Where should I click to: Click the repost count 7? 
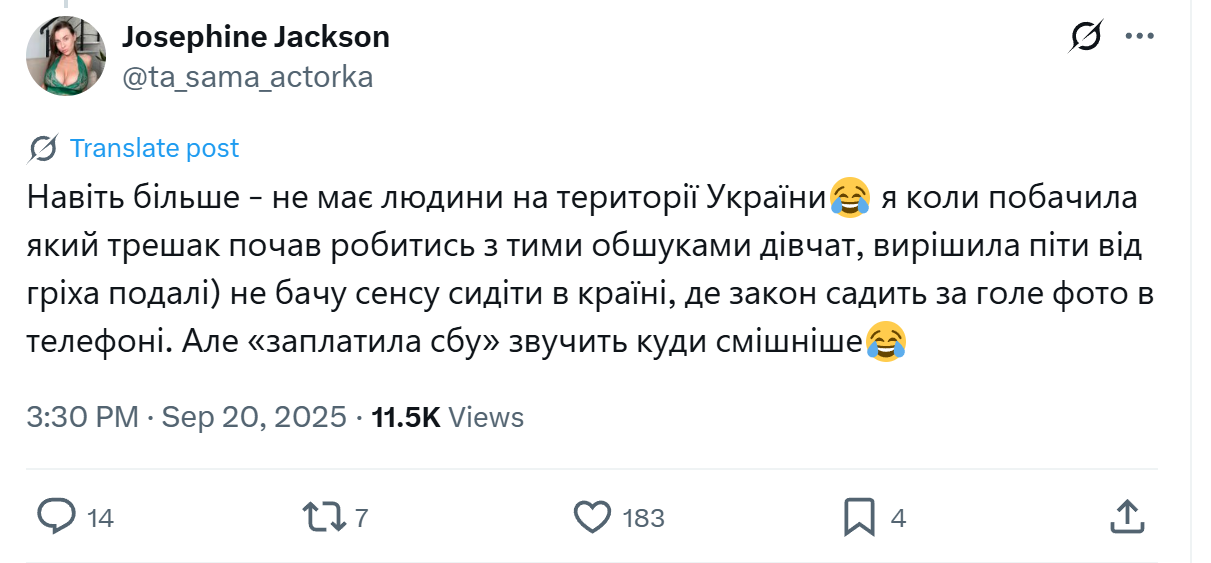362,518
